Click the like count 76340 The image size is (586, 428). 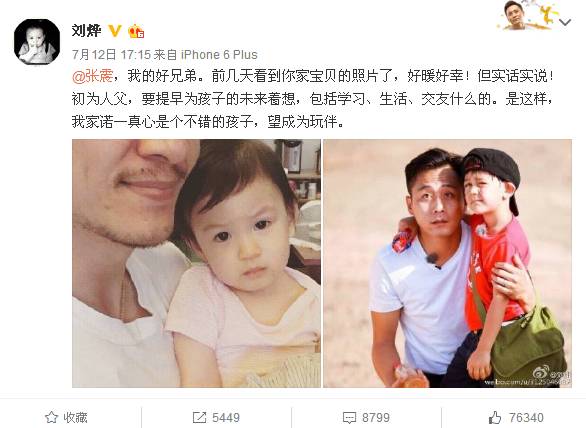point(526,417)
